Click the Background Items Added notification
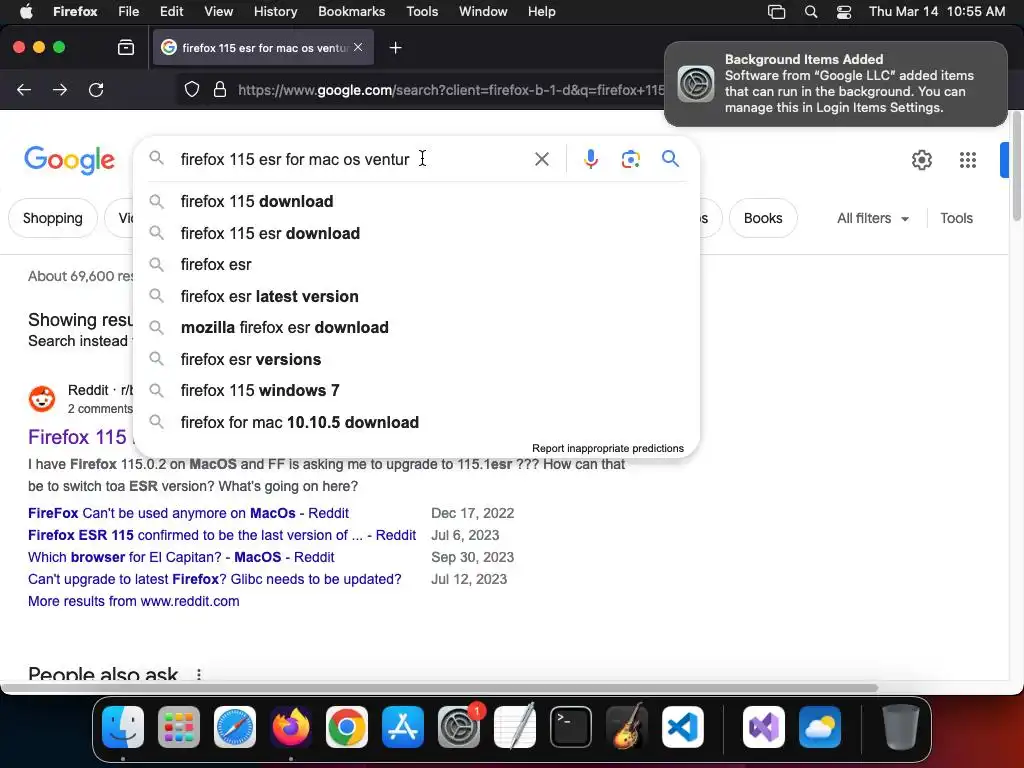 (x=835, y=84)
